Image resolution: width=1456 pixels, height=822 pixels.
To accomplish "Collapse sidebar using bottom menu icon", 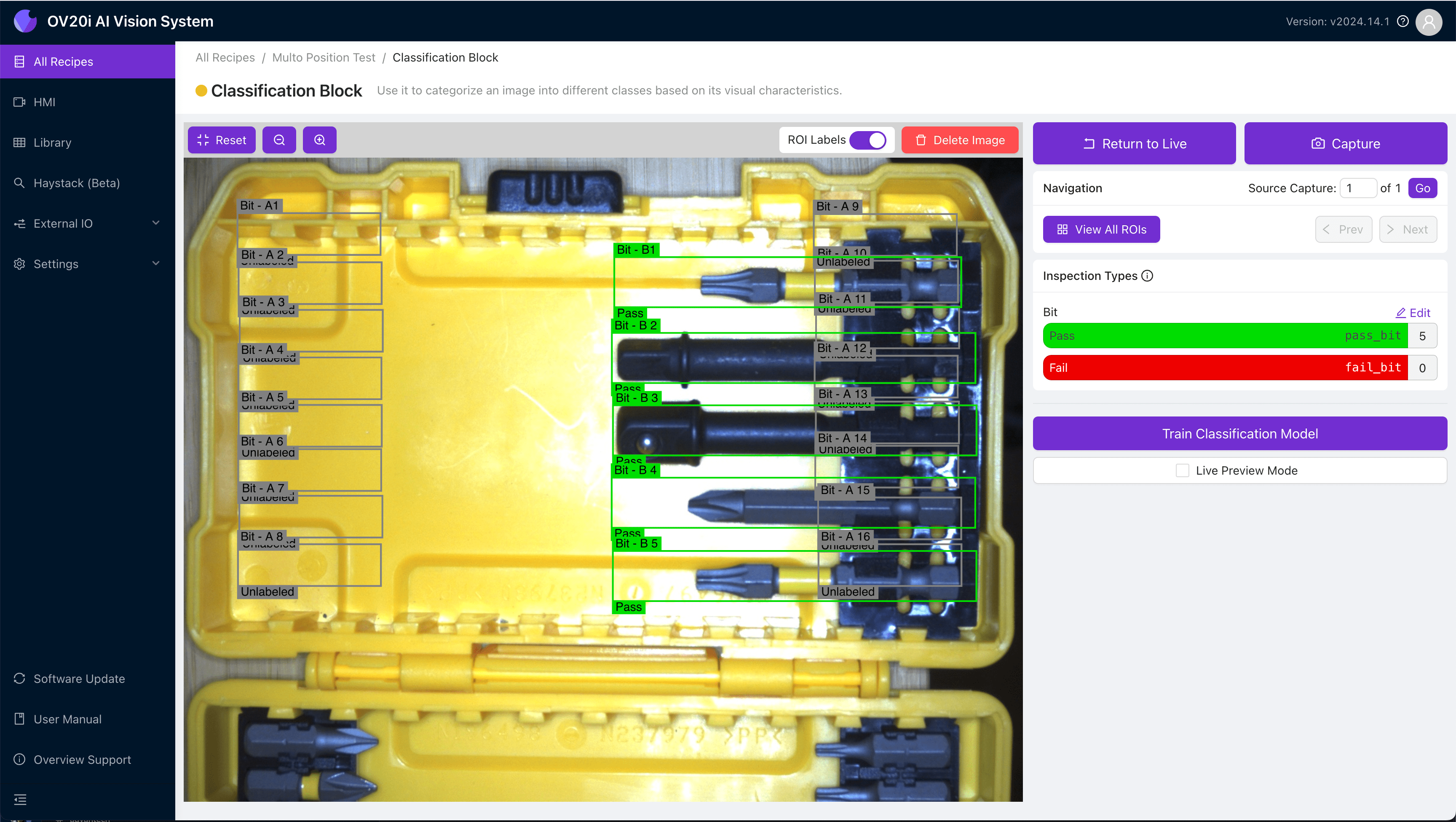I will point(20,799).
